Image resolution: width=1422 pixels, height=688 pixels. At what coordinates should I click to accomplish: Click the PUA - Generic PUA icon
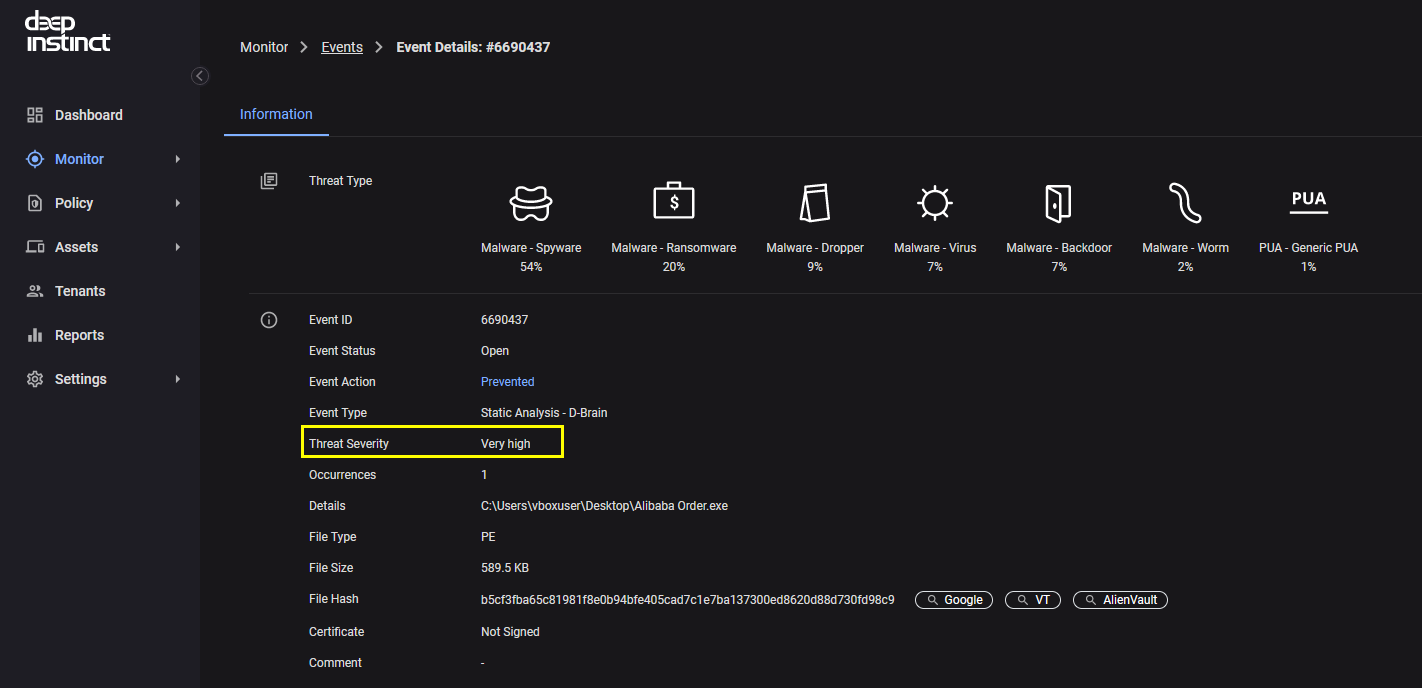[1308, 201]
